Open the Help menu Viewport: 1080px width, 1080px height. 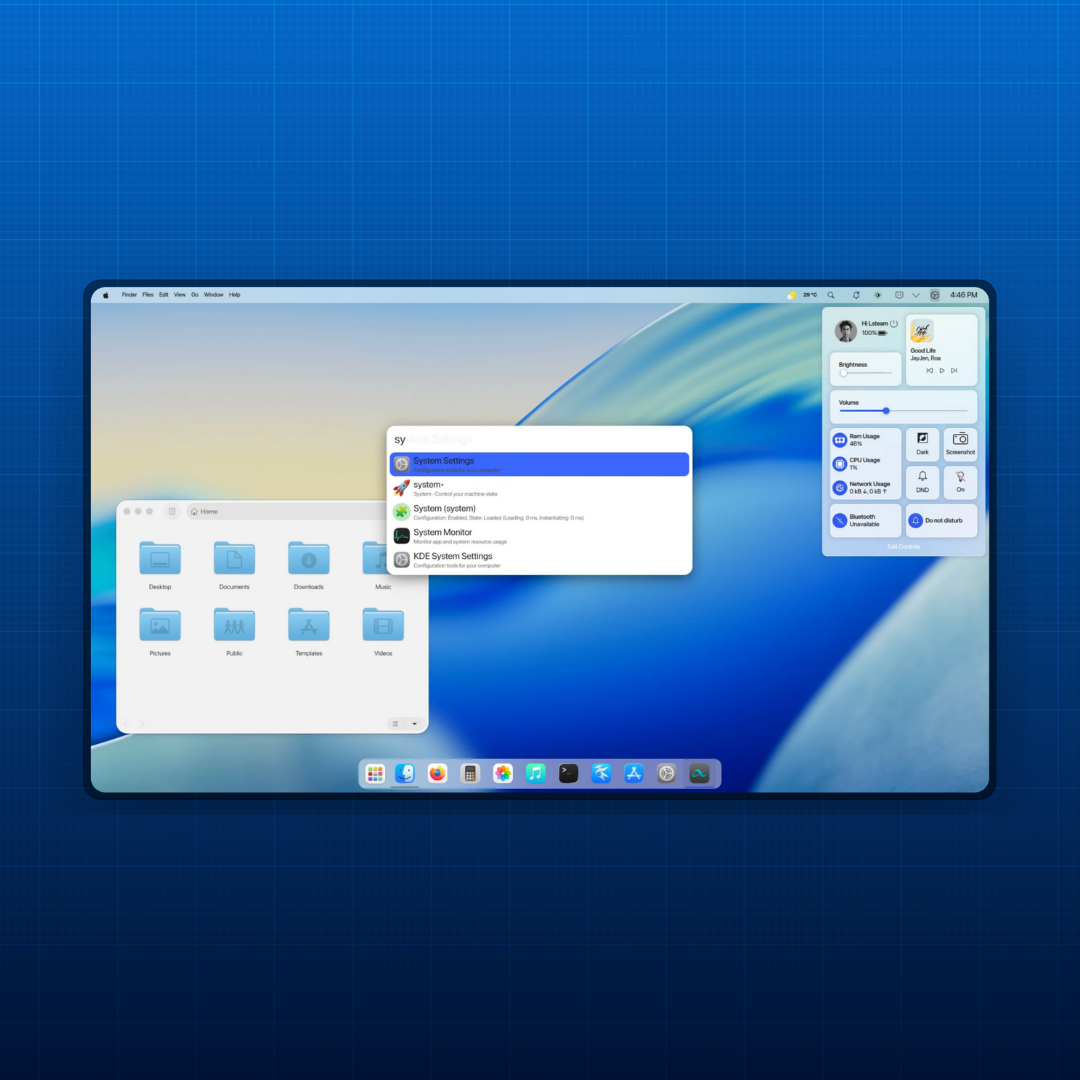pyautogui.click(x=235, y=295)
